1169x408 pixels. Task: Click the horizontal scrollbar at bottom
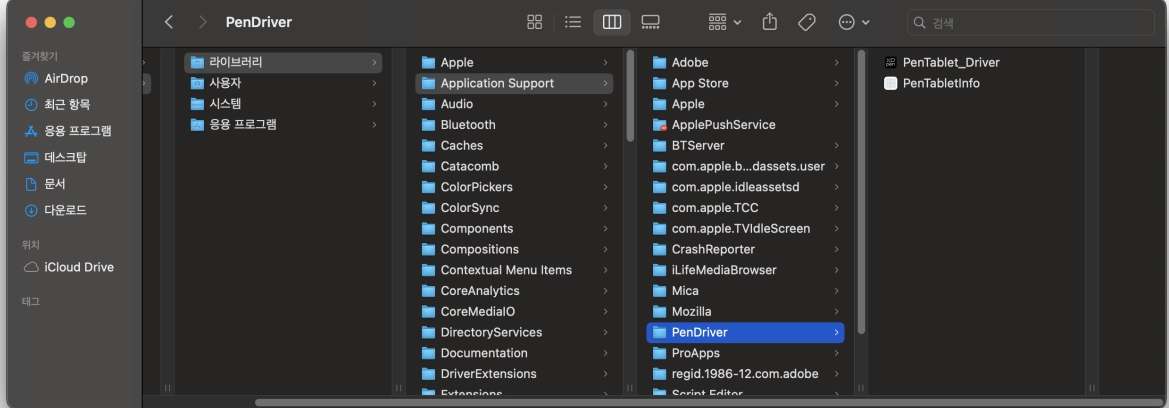click(x=600, y=403)
